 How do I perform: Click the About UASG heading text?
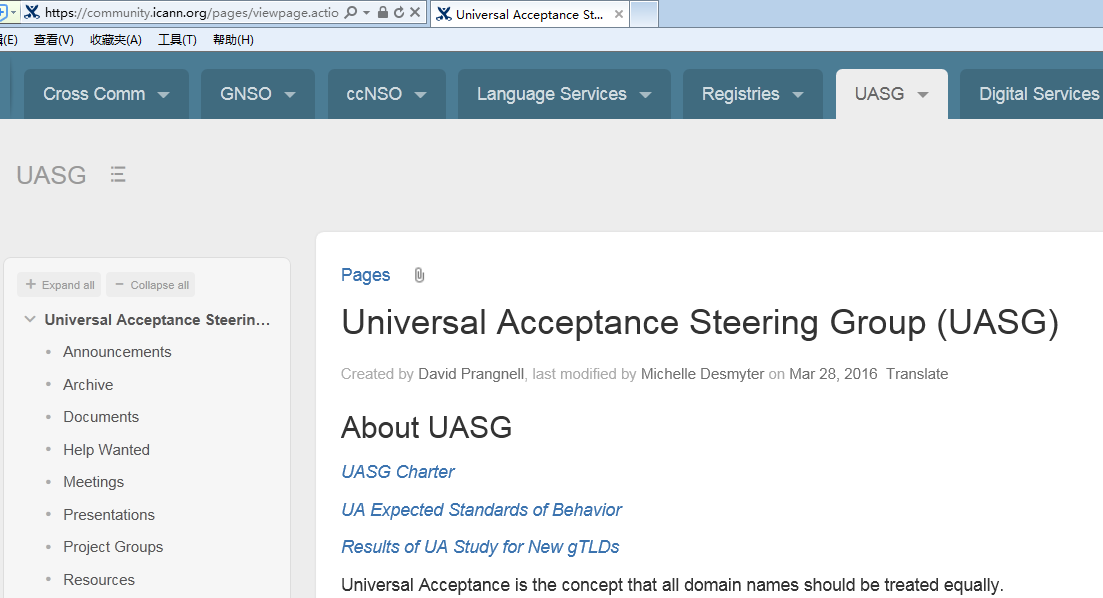click(x=426, y=428)
